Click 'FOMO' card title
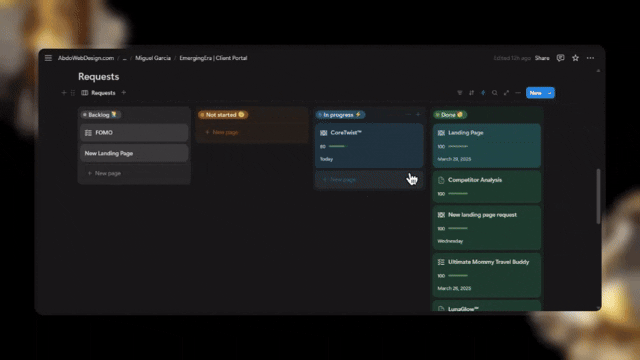 [104, 133]
